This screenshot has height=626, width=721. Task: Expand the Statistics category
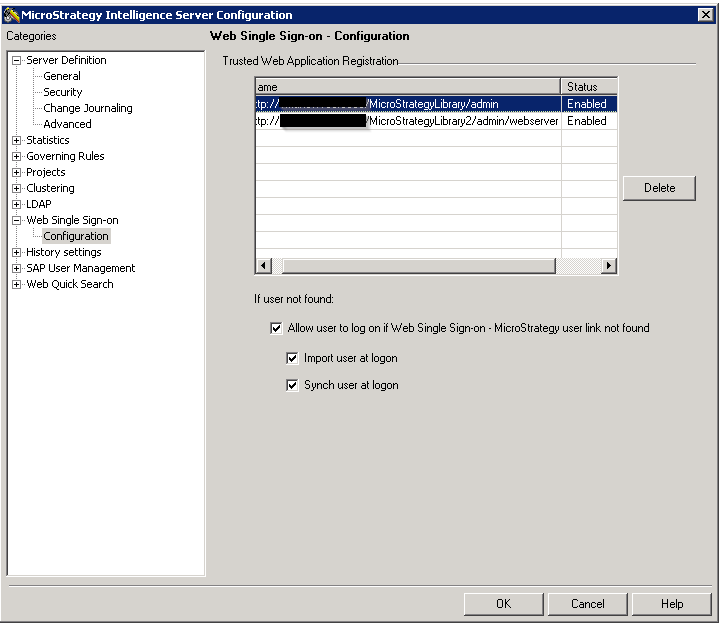coord(17,140)
